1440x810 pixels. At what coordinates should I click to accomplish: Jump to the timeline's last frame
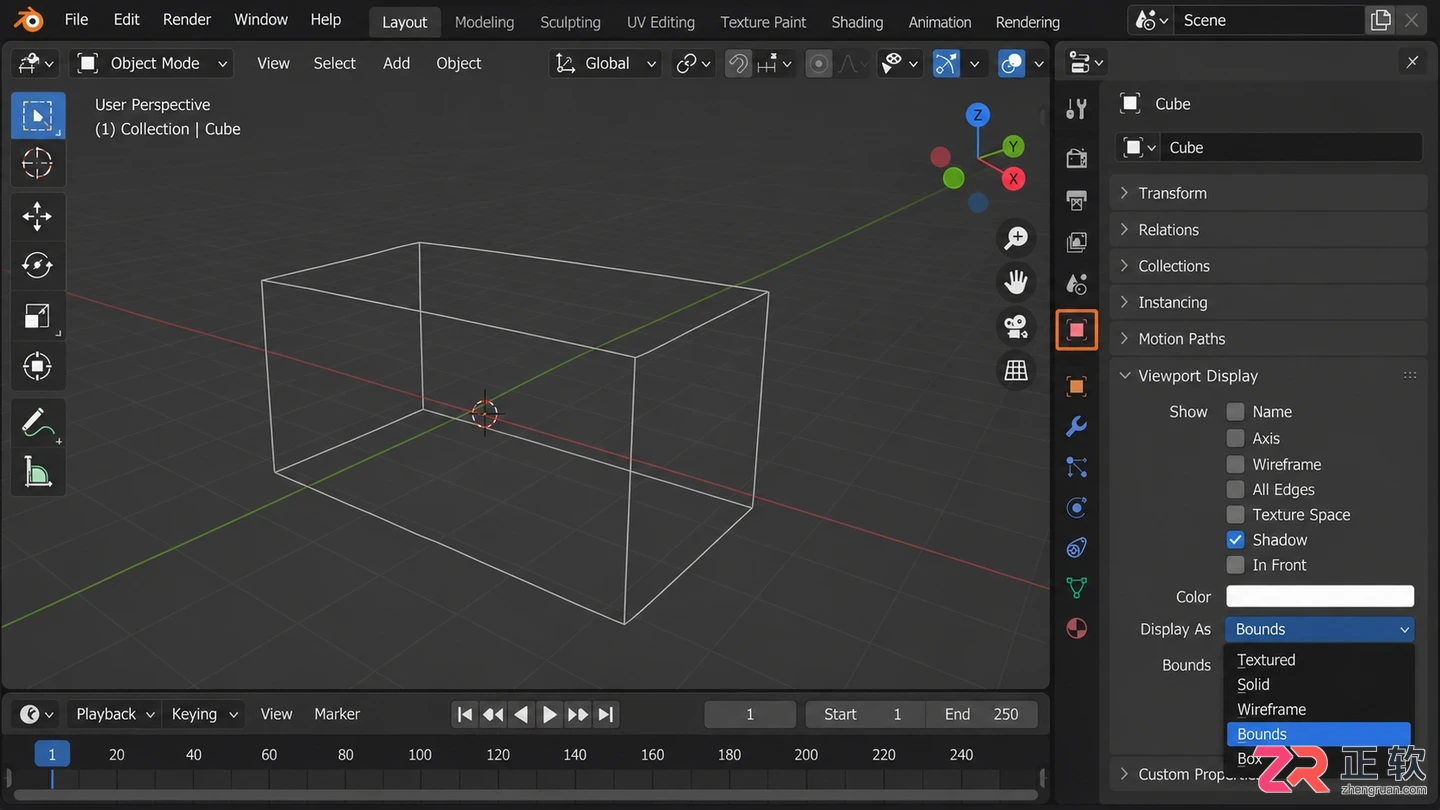(606, 714)
